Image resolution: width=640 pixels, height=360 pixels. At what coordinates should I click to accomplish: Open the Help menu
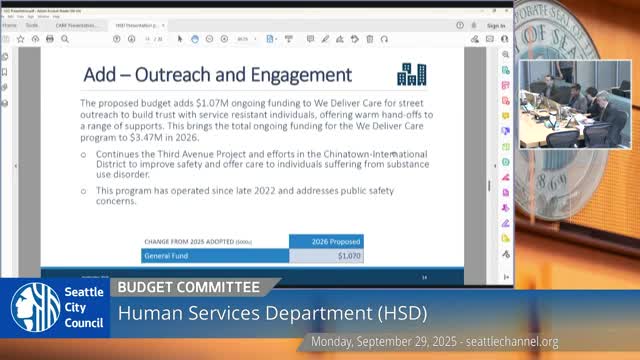56,17
